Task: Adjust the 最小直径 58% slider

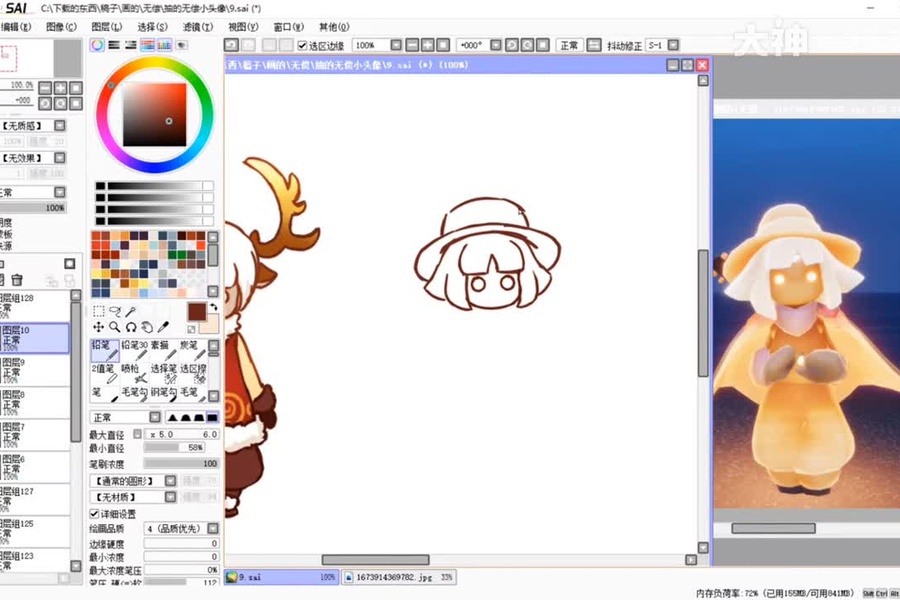Action: [x=174, y=447]
